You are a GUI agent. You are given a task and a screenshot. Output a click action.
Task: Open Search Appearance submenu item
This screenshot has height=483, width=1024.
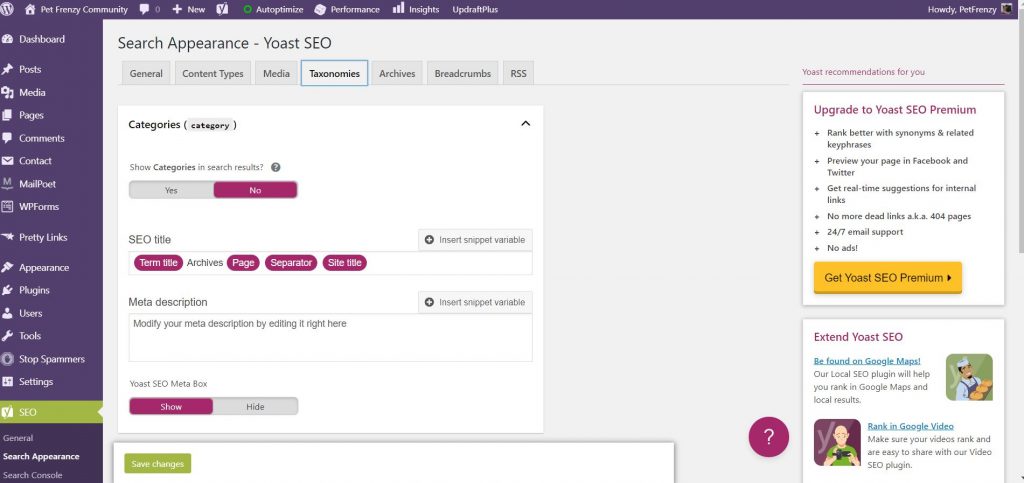coord(41,456)
